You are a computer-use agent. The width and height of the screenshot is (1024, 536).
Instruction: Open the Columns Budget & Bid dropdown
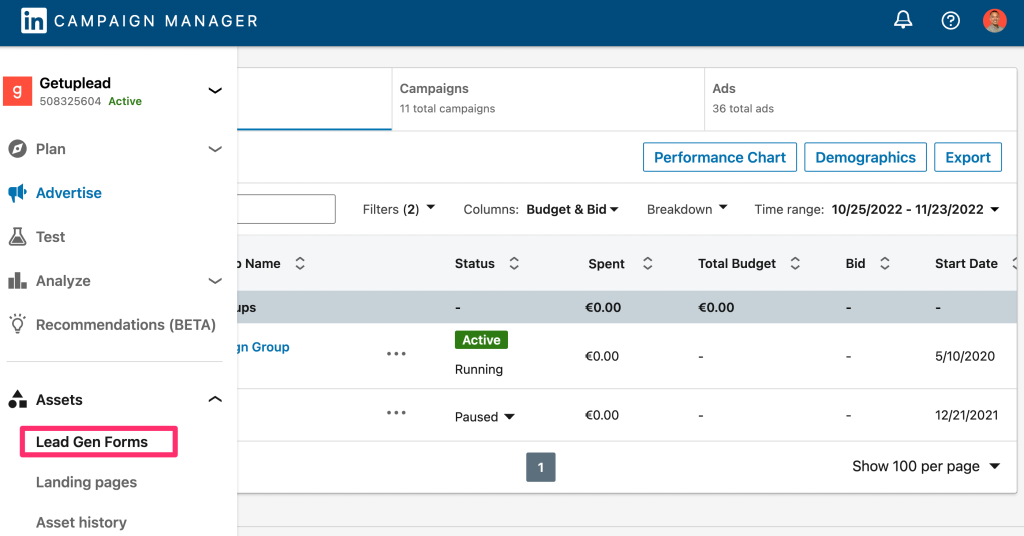click(541, 209)
